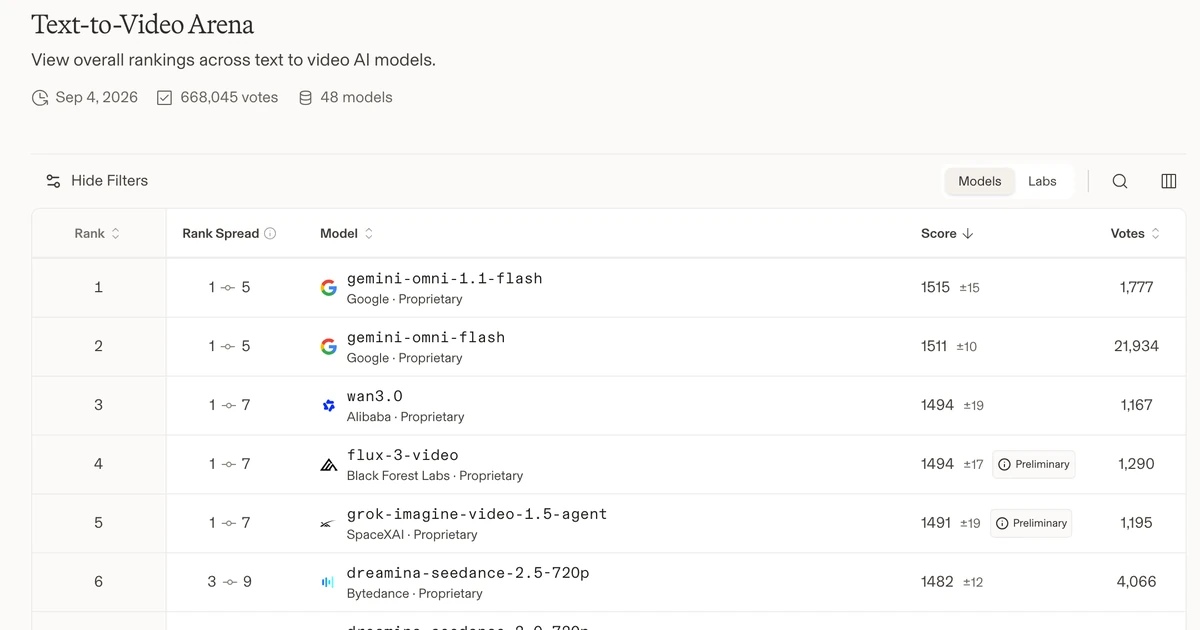The image size is (1200, 630).
Task: Sort table by Rank column
Action: tap(97, 233)
